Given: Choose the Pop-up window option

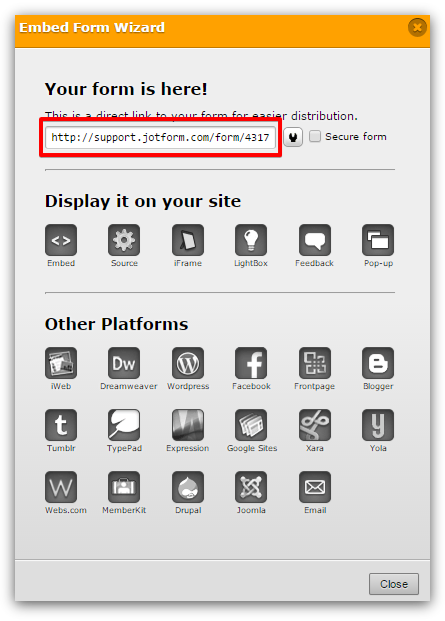Looking at the screenshot, I should [x=378, y=240].
